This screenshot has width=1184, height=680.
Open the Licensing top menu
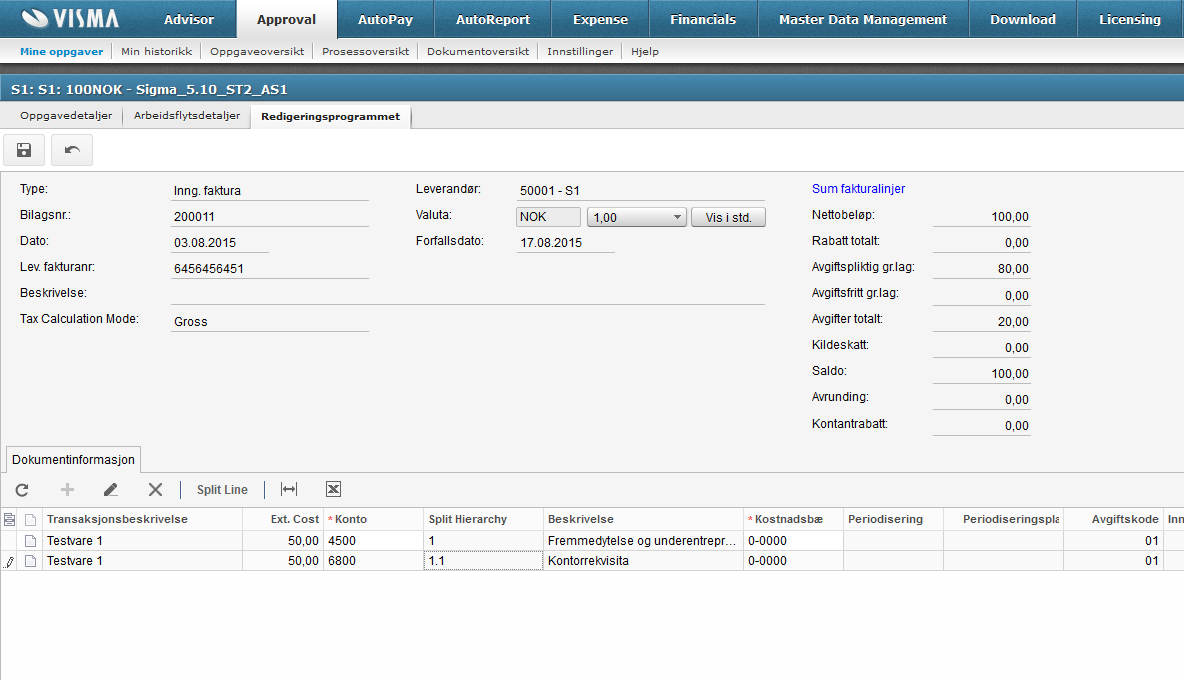1130,20
